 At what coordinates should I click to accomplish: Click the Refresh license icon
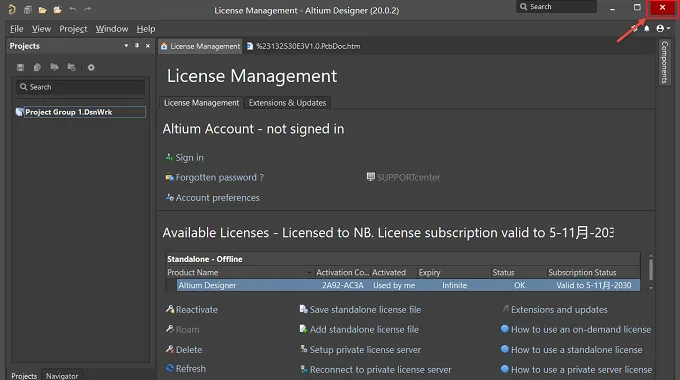tap(170, 368)
